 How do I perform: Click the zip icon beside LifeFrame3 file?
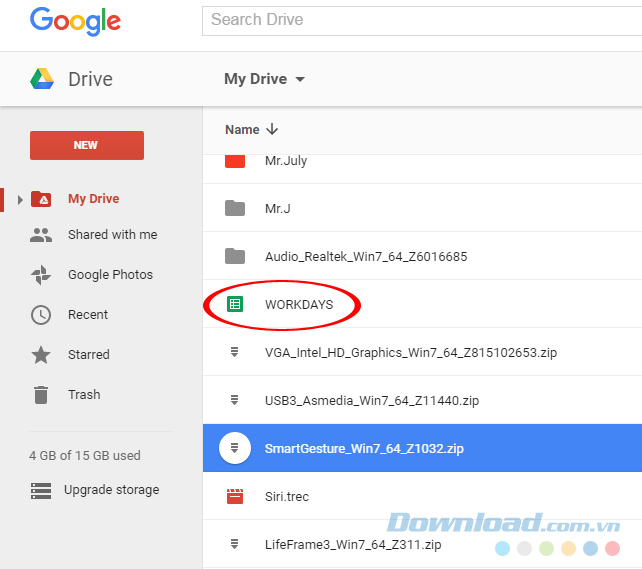click(235, 544)
